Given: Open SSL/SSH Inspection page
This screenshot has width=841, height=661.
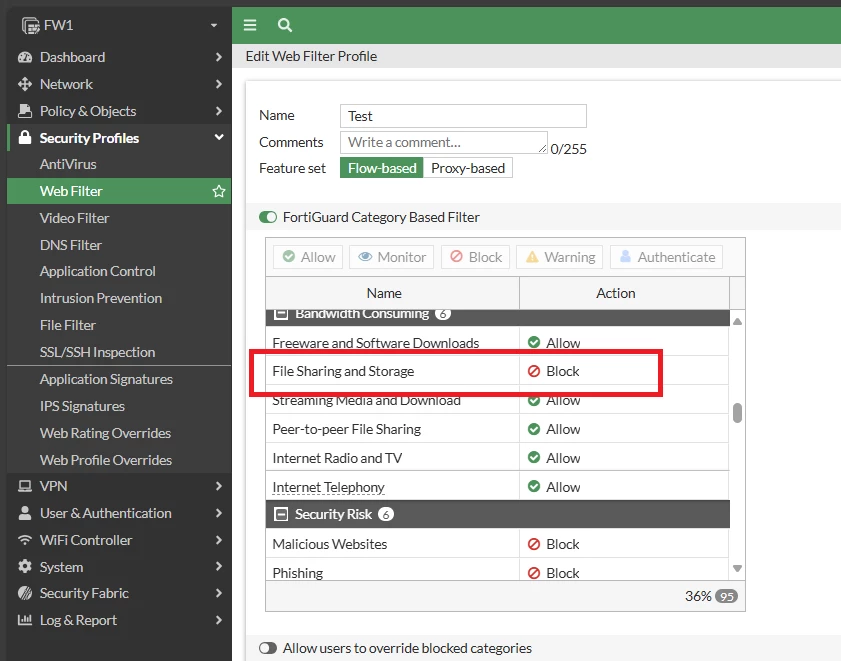Looking at the screenshot, I should 97,351.
